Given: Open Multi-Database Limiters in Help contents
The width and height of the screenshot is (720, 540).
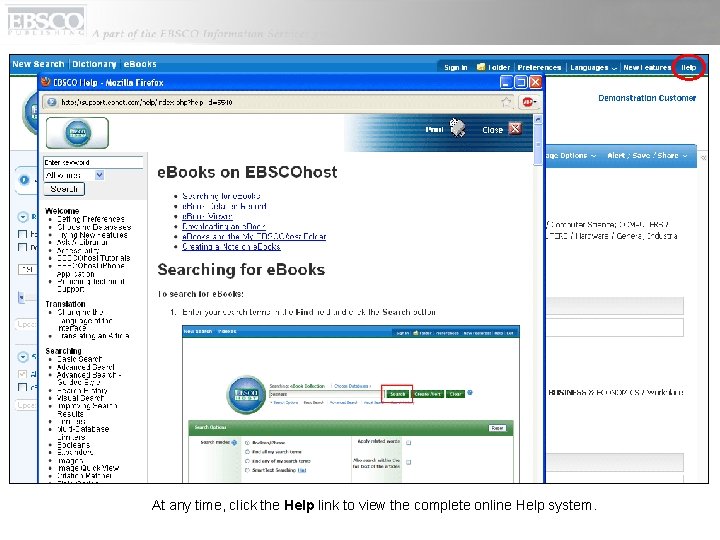Looking at the screenshot, I should [x=83, y=433].
